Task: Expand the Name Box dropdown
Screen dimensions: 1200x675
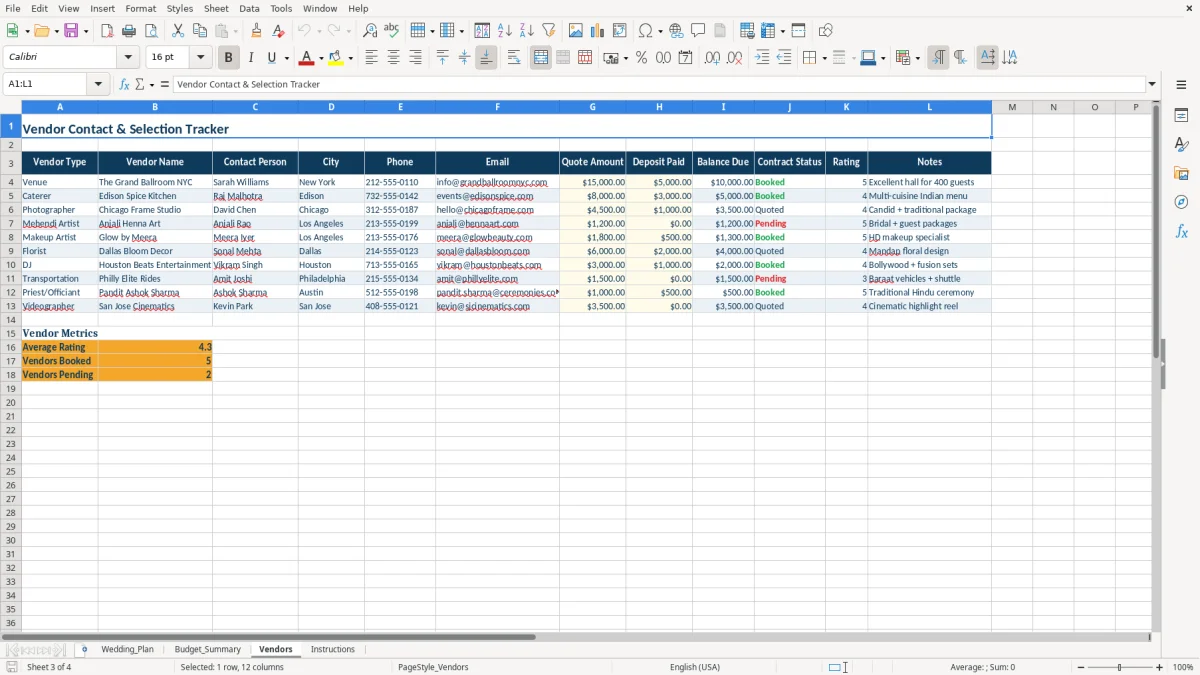Action: click(99, 85)
